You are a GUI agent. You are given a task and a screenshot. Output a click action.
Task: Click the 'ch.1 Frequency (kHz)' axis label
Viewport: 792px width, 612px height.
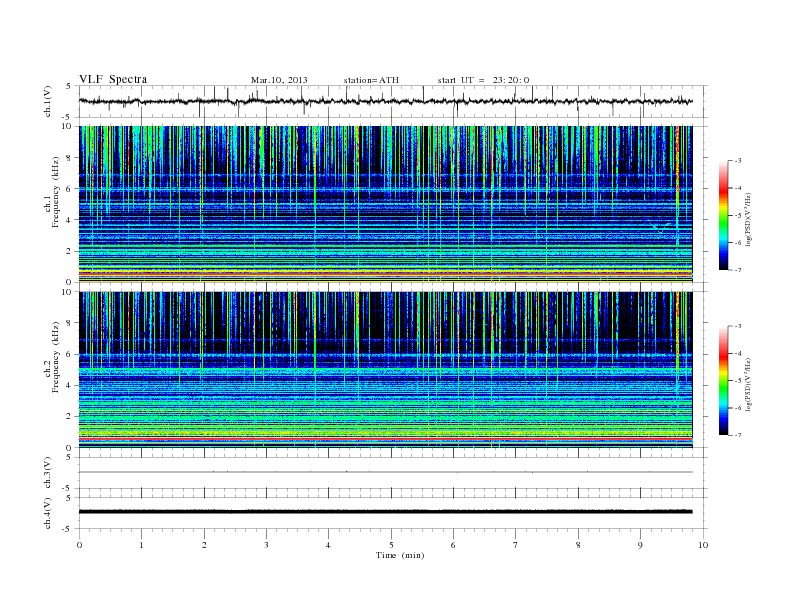(52, 192)
